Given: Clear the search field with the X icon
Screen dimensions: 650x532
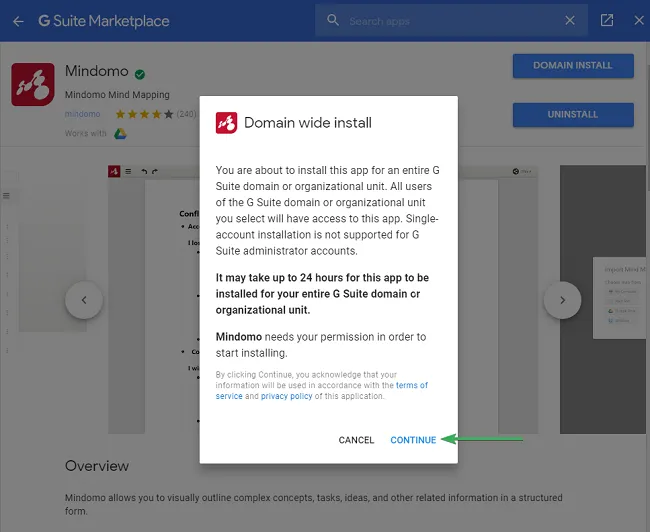Looking at the screenshot, I should 570,21.
